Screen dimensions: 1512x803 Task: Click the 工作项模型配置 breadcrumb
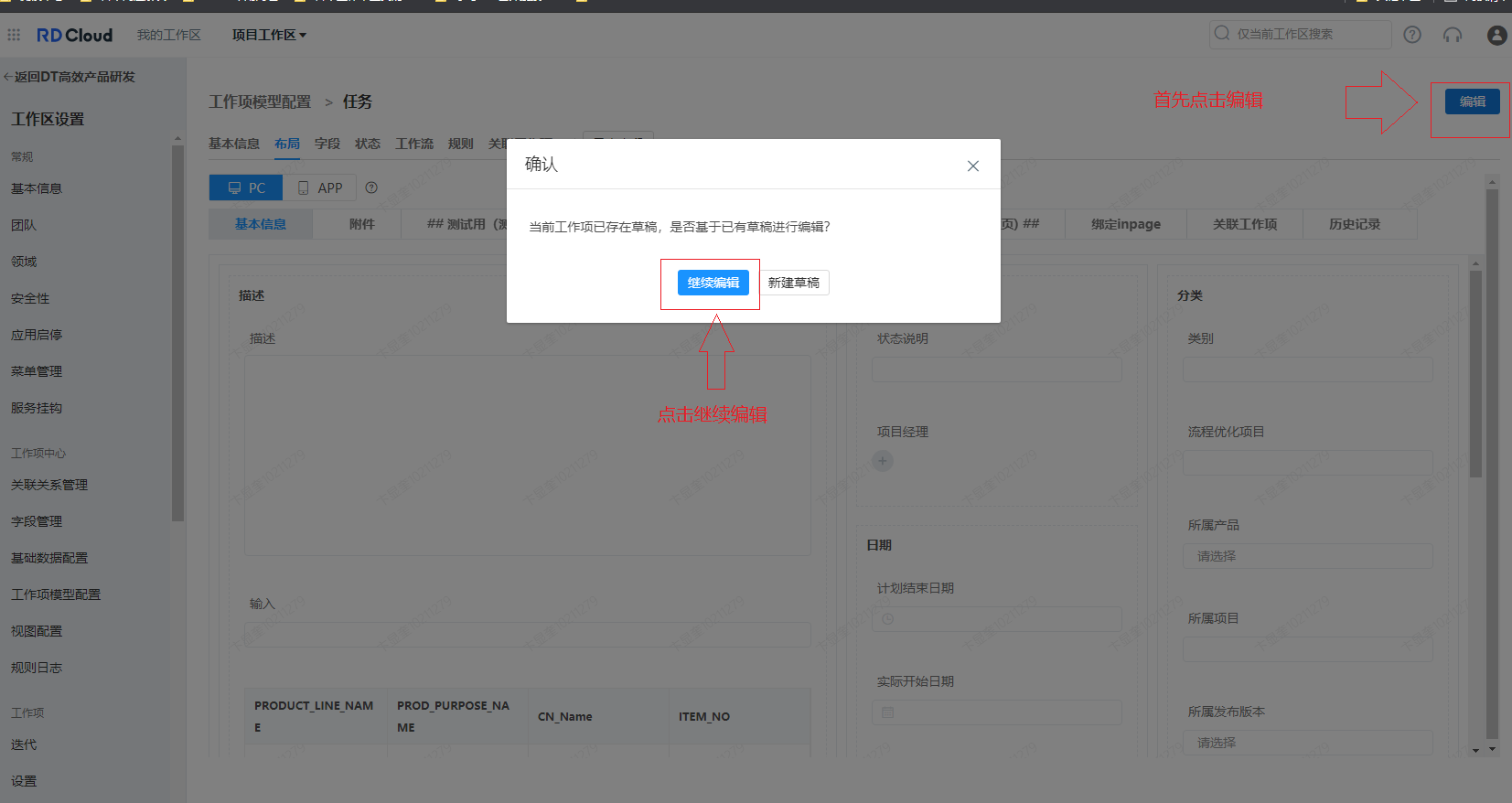[260, 102]
